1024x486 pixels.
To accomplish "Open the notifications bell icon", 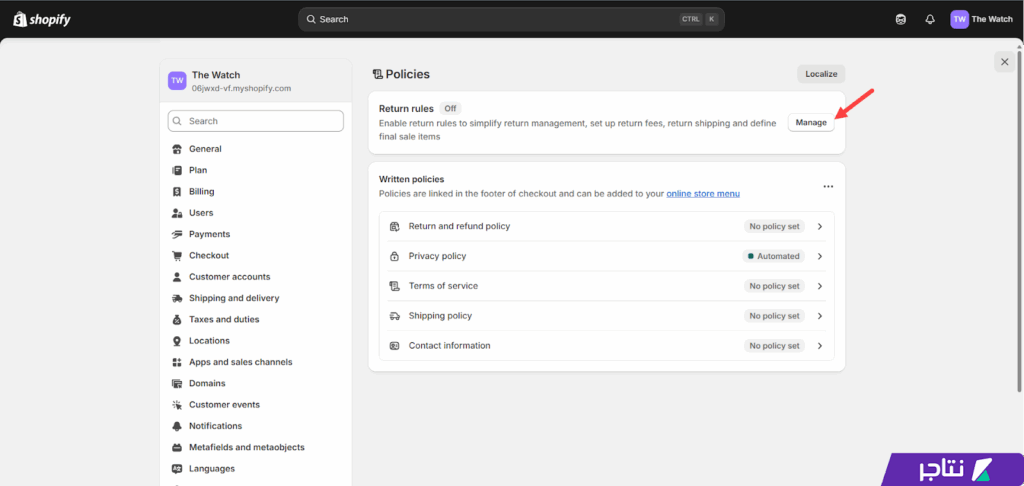I will pyautogui.click(x=929, y=19).
